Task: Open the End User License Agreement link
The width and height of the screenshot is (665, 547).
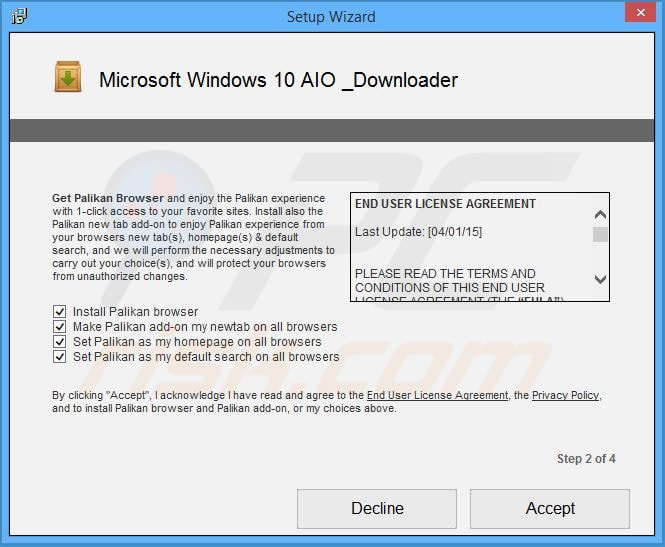Action: point(437,395)
